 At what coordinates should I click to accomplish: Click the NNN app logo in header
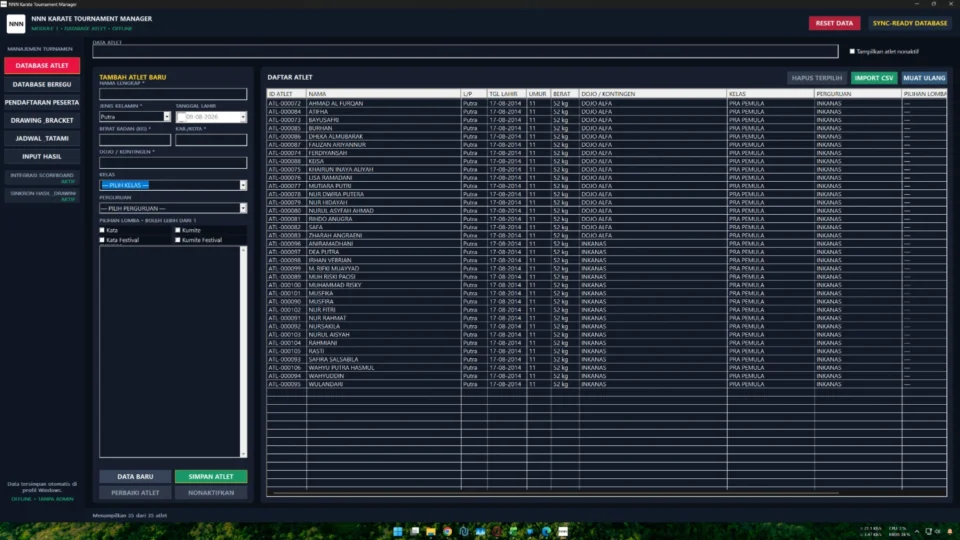coord(16,23)
